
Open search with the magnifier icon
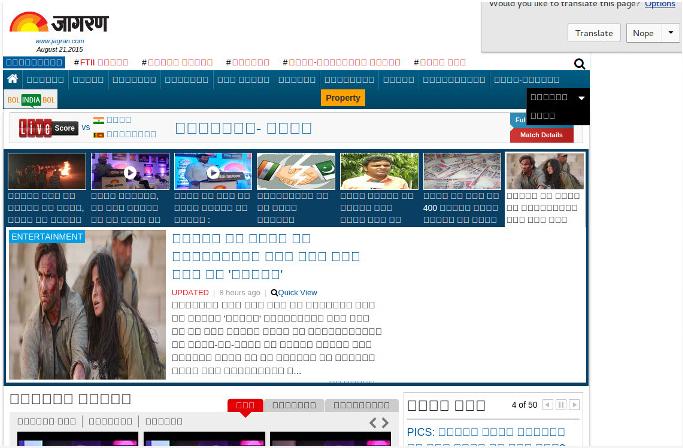click(579, 64)
